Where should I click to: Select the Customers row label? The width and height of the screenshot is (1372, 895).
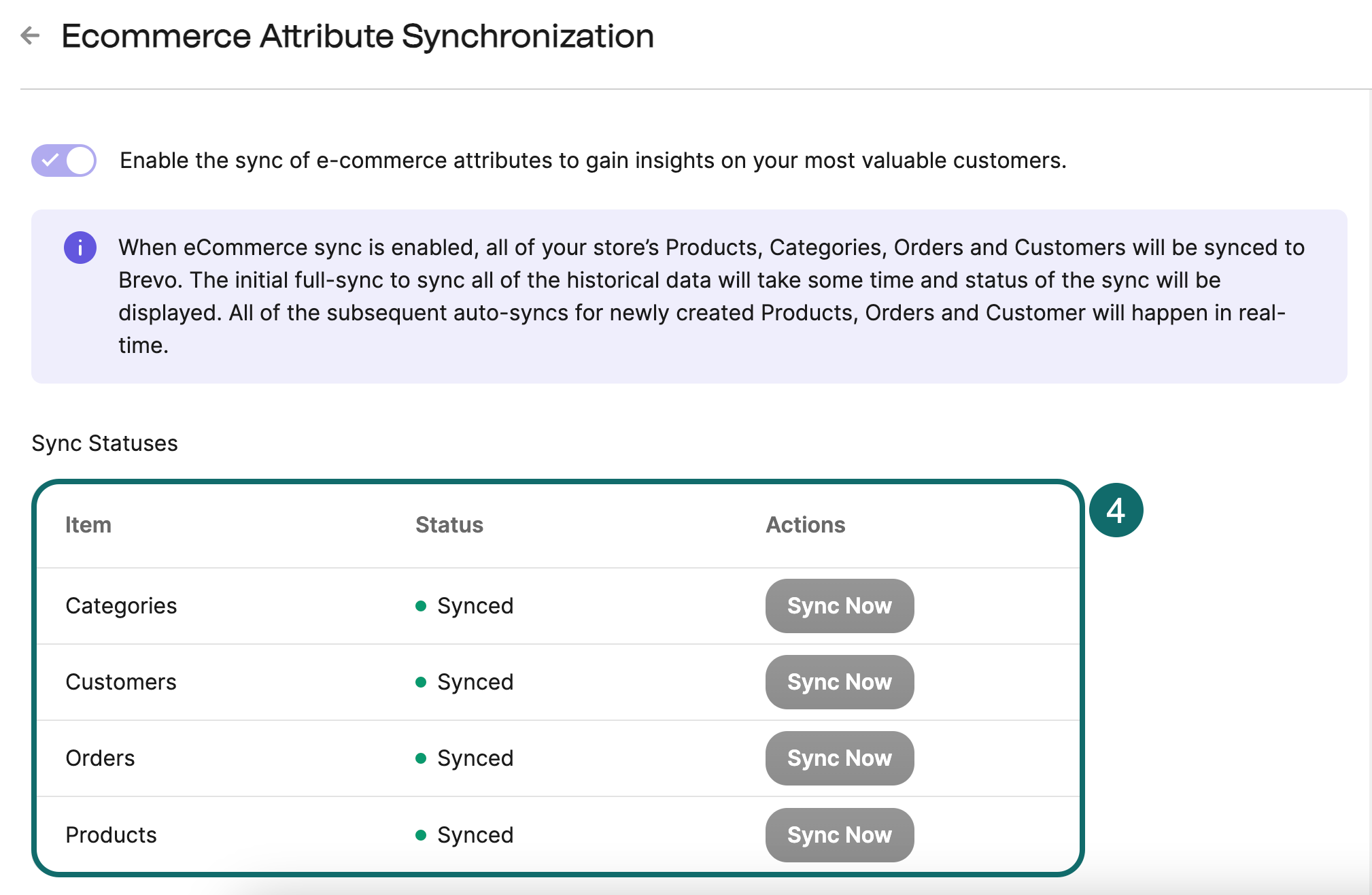121,682
